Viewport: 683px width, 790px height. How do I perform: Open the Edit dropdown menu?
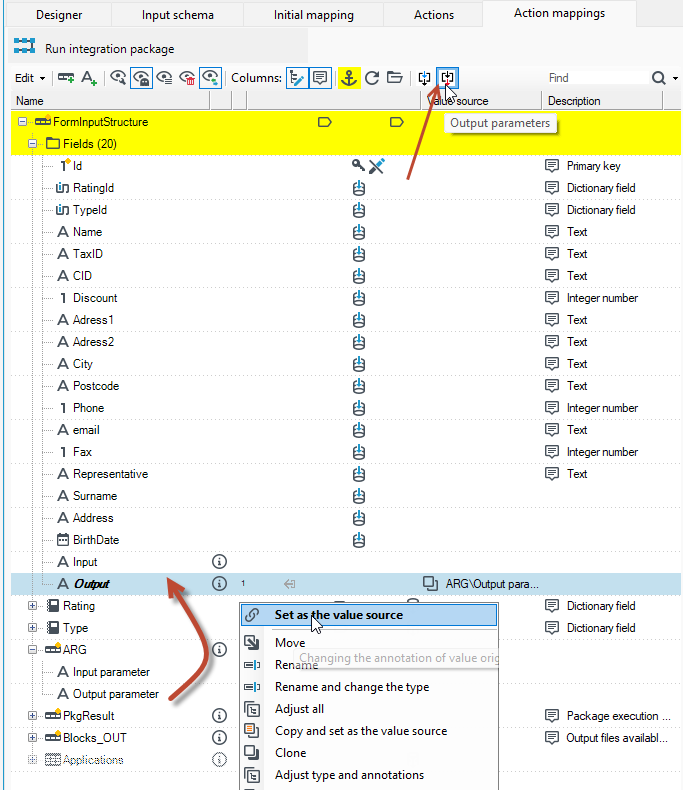tap(30, 78)
